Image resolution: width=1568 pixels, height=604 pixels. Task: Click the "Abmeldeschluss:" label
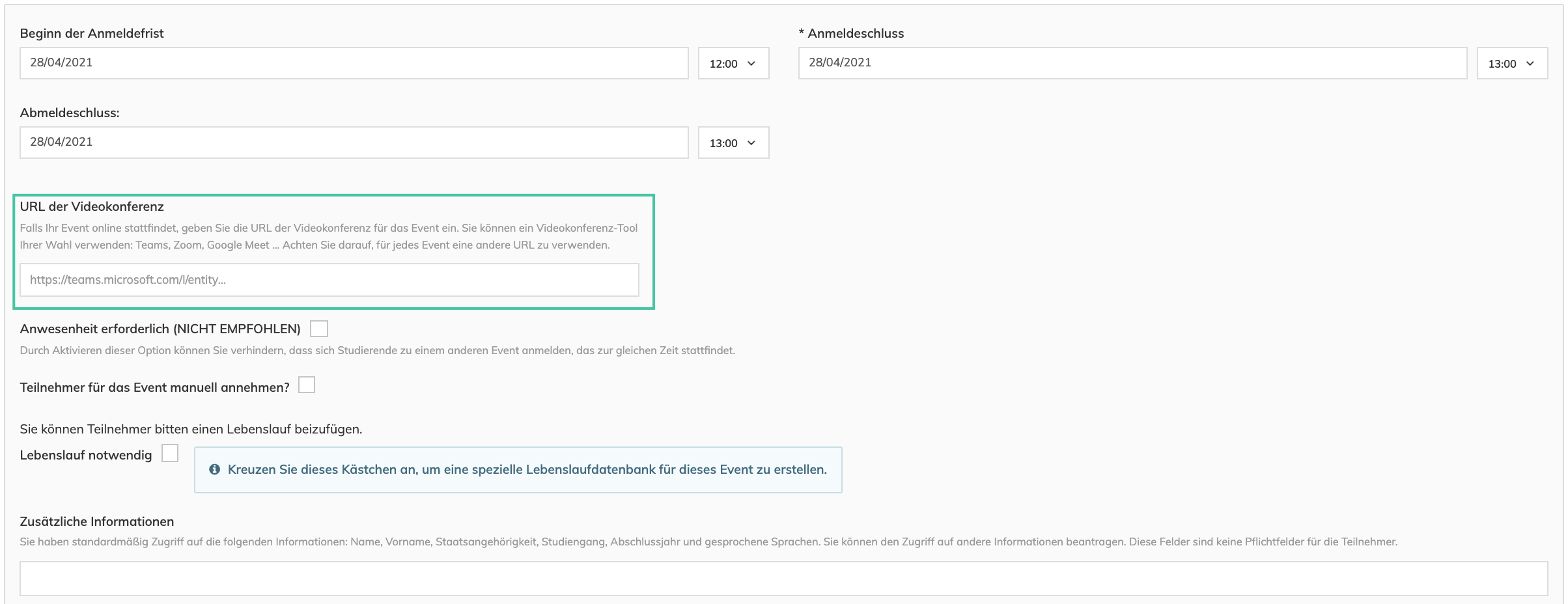tap(70, 113)
